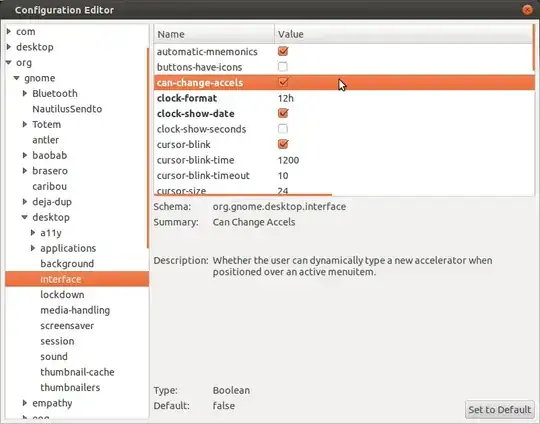Sort keys by the Name column header
This screenshot has width=540, height=424.
click(x=214, y=34)
